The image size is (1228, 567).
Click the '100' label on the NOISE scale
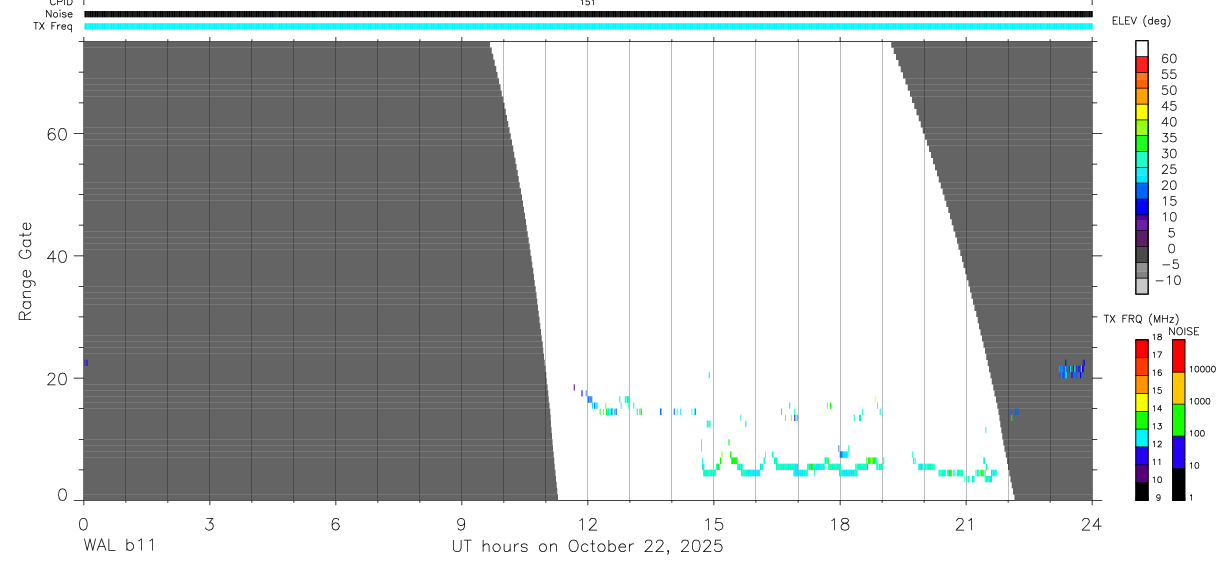pos(1196,434)
